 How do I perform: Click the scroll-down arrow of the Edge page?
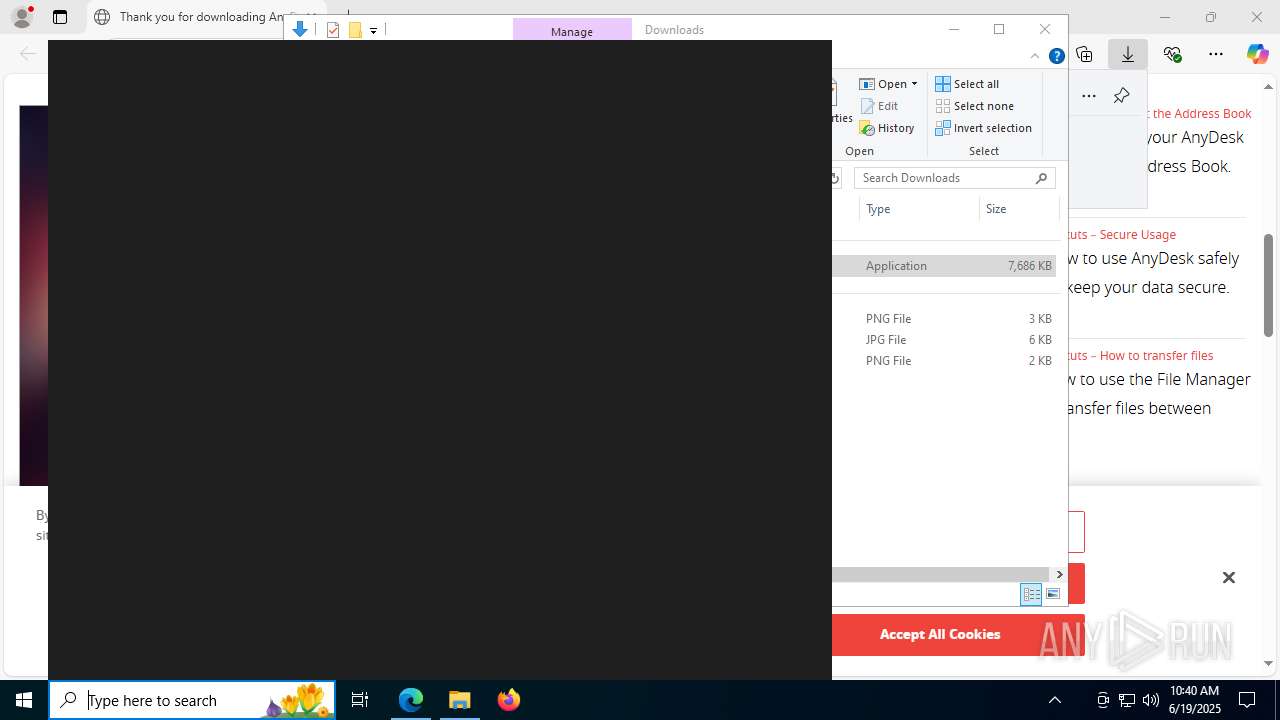tap(1268, 663)
